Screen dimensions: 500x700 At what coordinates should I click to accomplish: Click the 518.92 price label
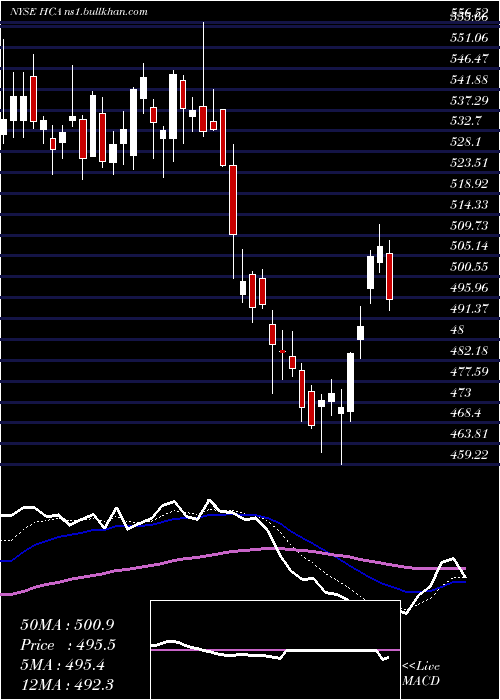click(x=469, y=184)
